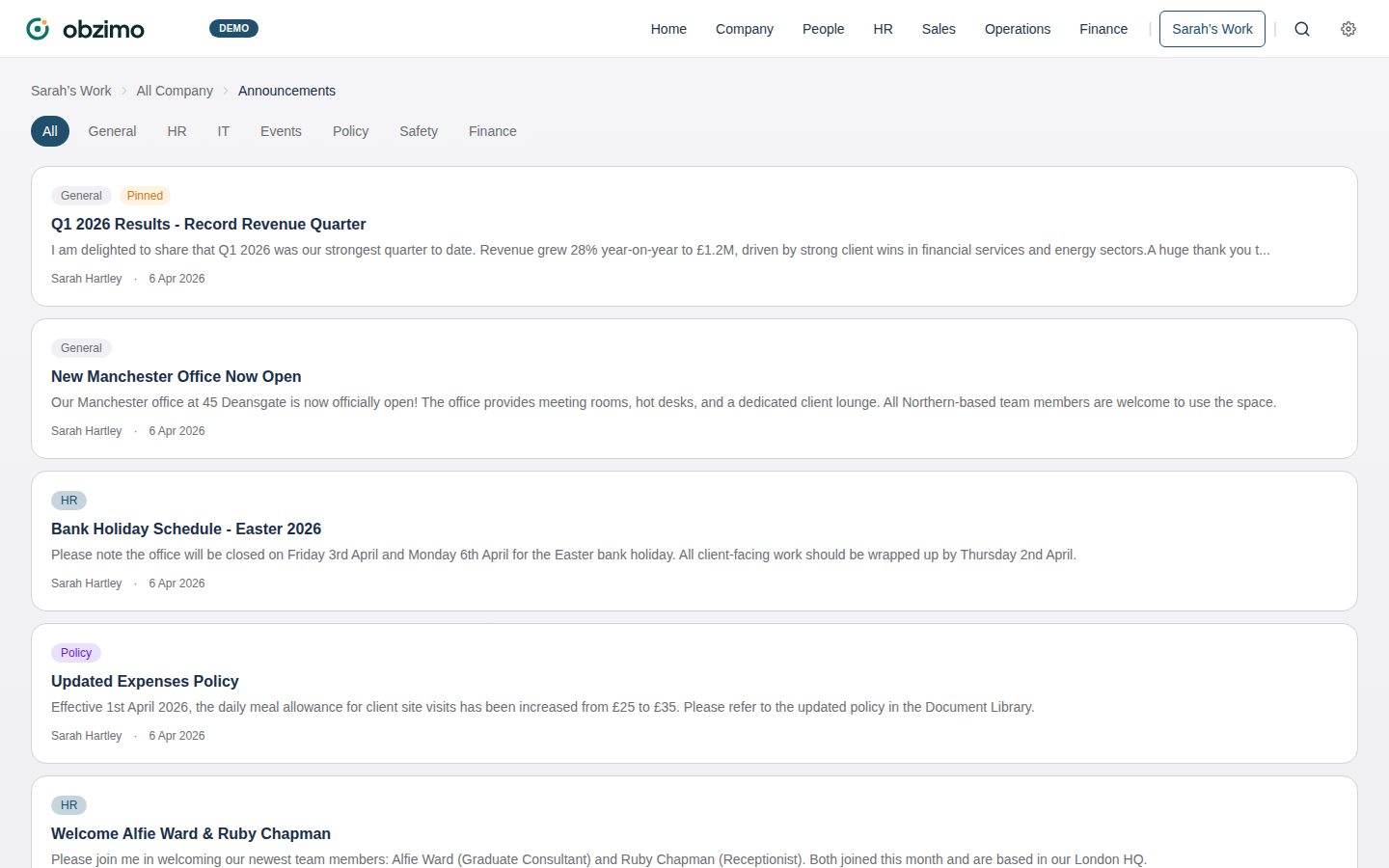Filter announcements by General
Screen dimensions: 1389x868
[112, 131]
